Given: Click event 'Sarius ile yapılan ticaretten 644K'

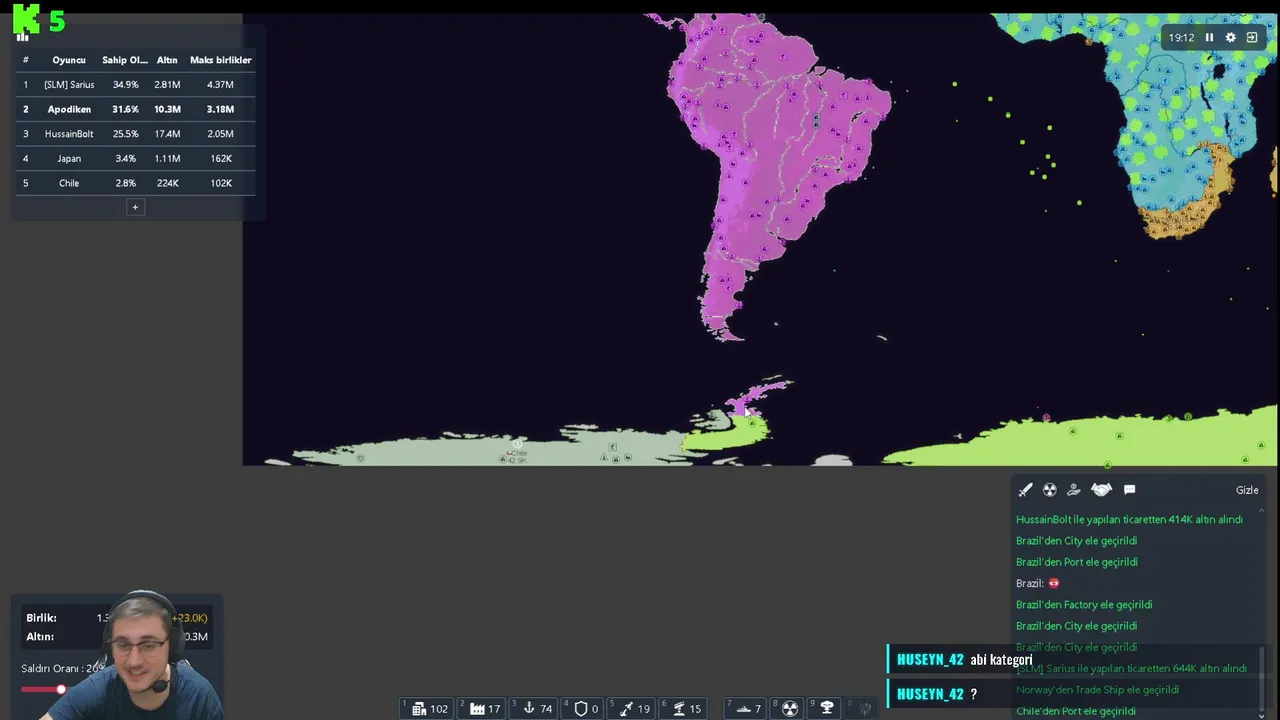Looking at the screenshot, I should [x=1131, y=668].
